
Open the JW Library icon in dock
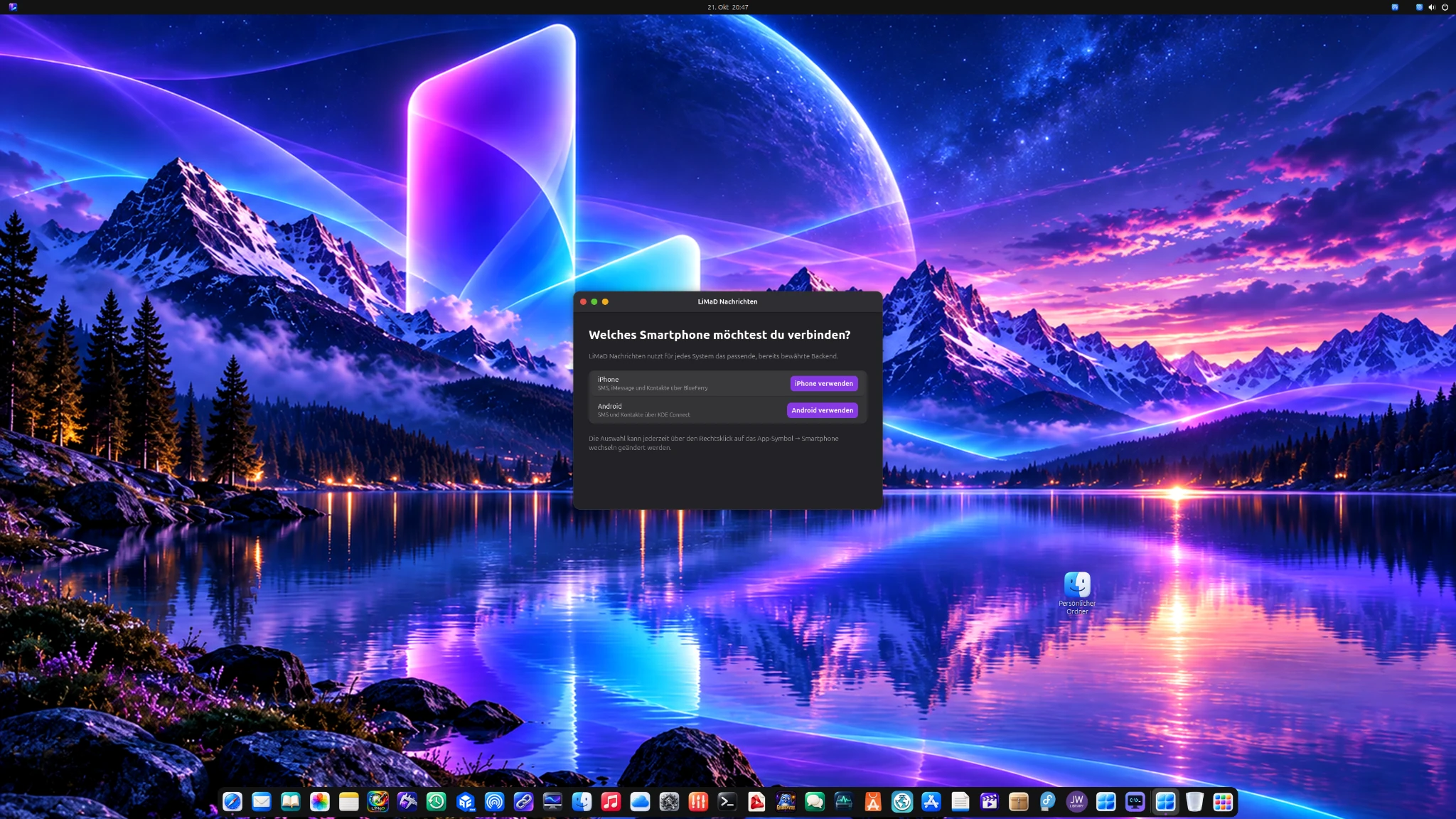[x=1077, y=802]
